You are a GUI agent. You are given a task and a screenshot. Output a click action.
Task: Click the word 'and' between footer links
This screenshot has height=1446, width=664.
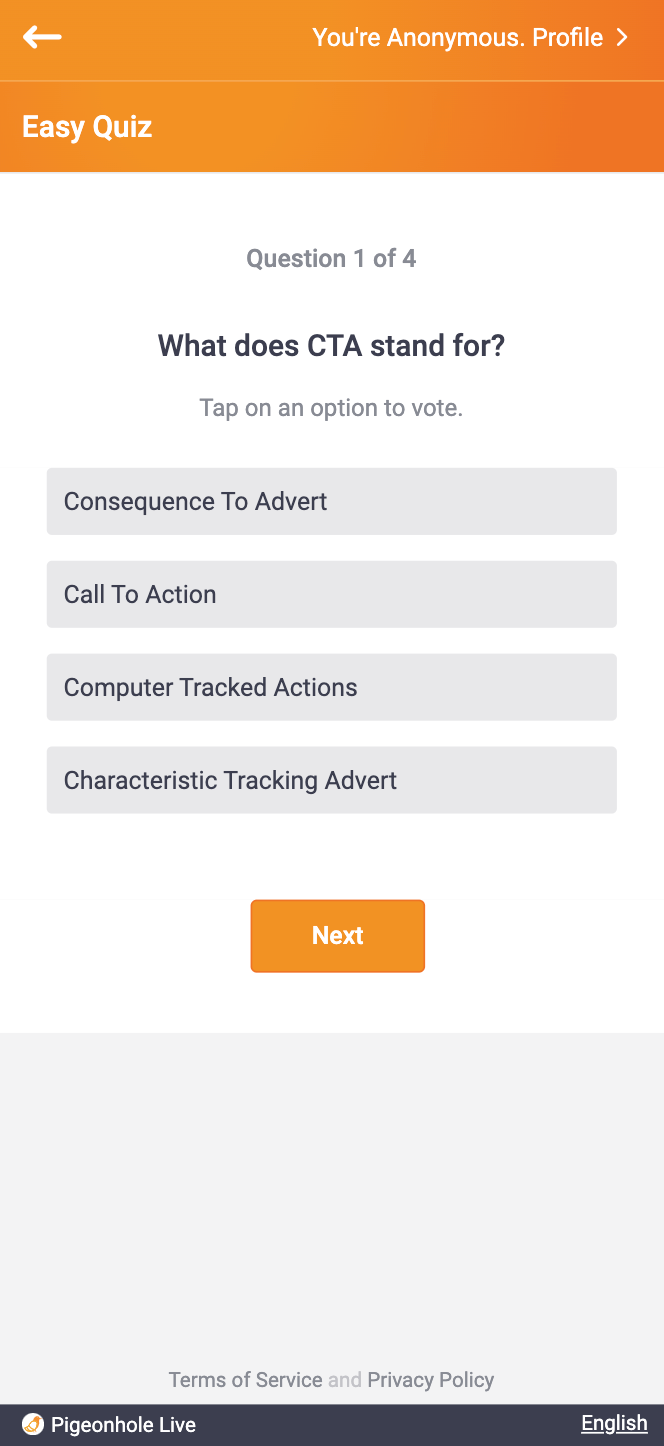click(345, 1380)
